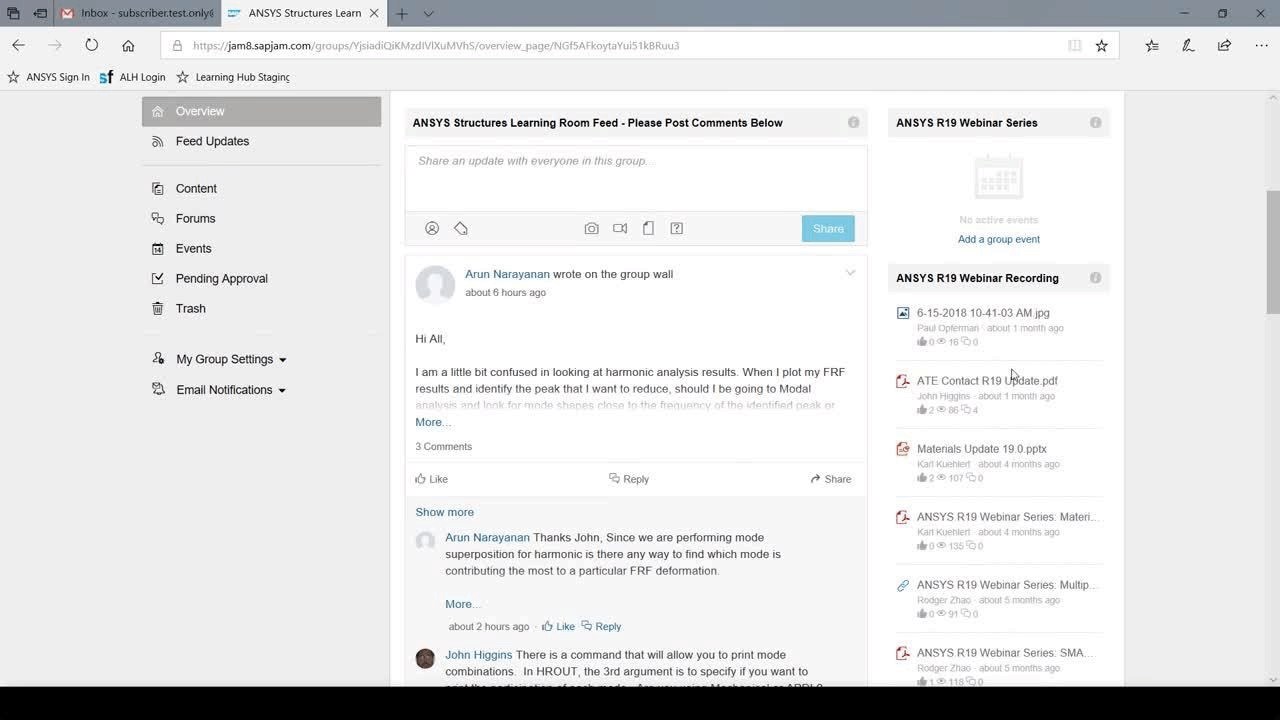Click Arun Narayanan's avatar on wall post

(435, 285)
